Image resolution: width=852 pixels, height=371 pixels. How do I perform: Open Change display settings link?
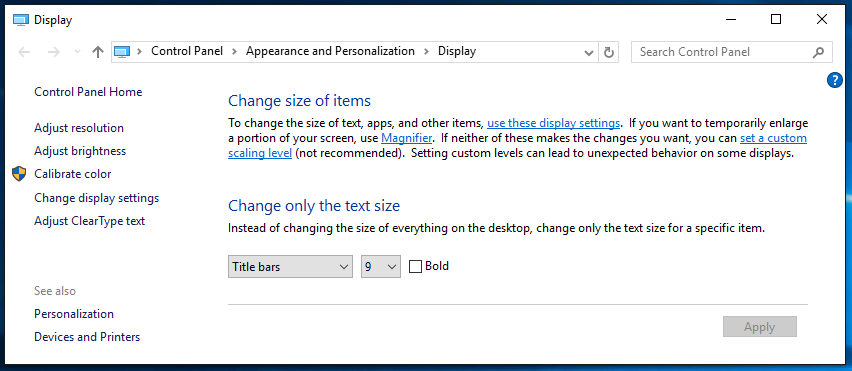click(x=97, y=198)
